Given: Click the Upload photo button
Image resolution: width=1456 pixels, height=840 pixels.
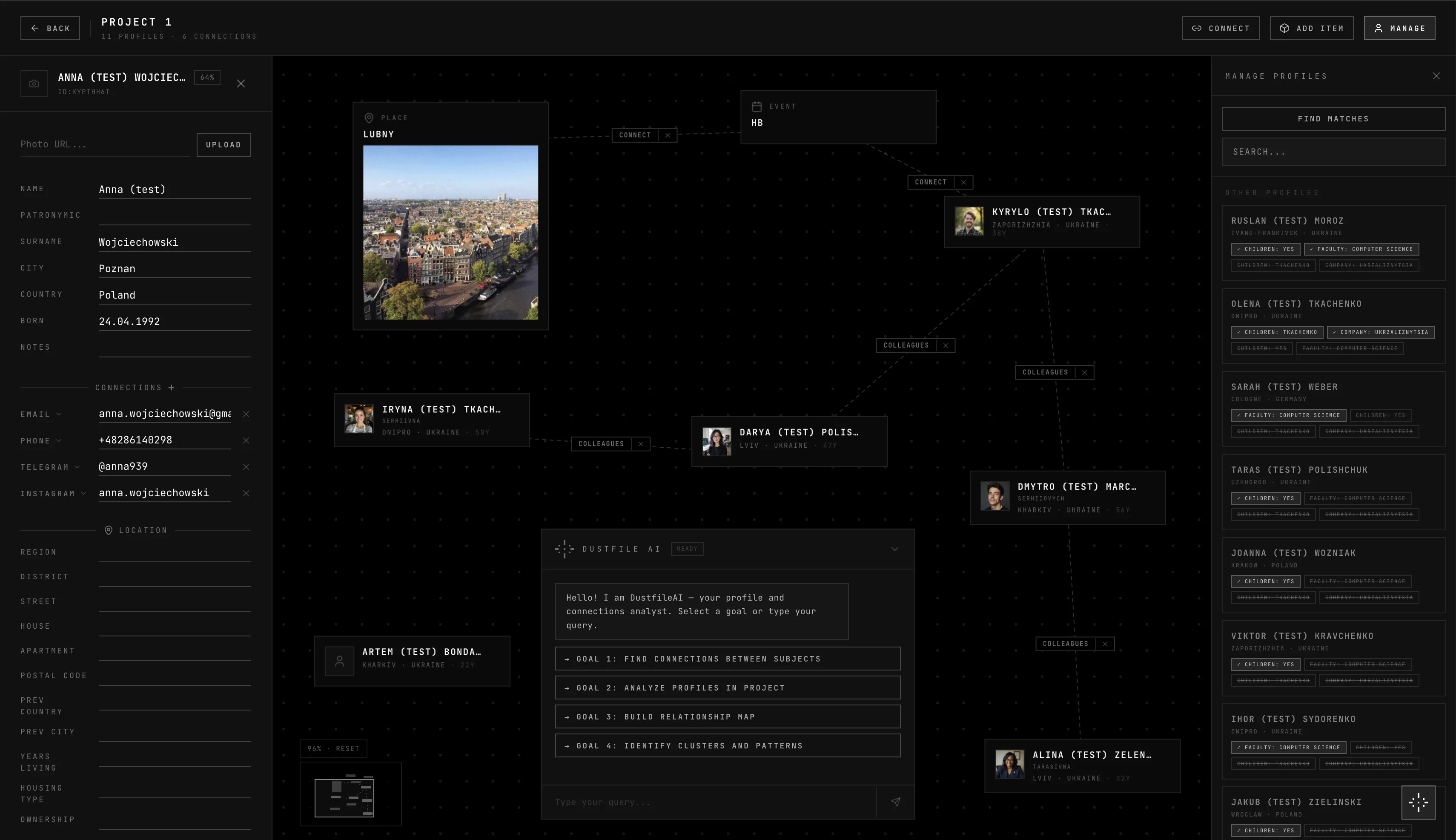Looking at the screenshot, I should (224, 145).
